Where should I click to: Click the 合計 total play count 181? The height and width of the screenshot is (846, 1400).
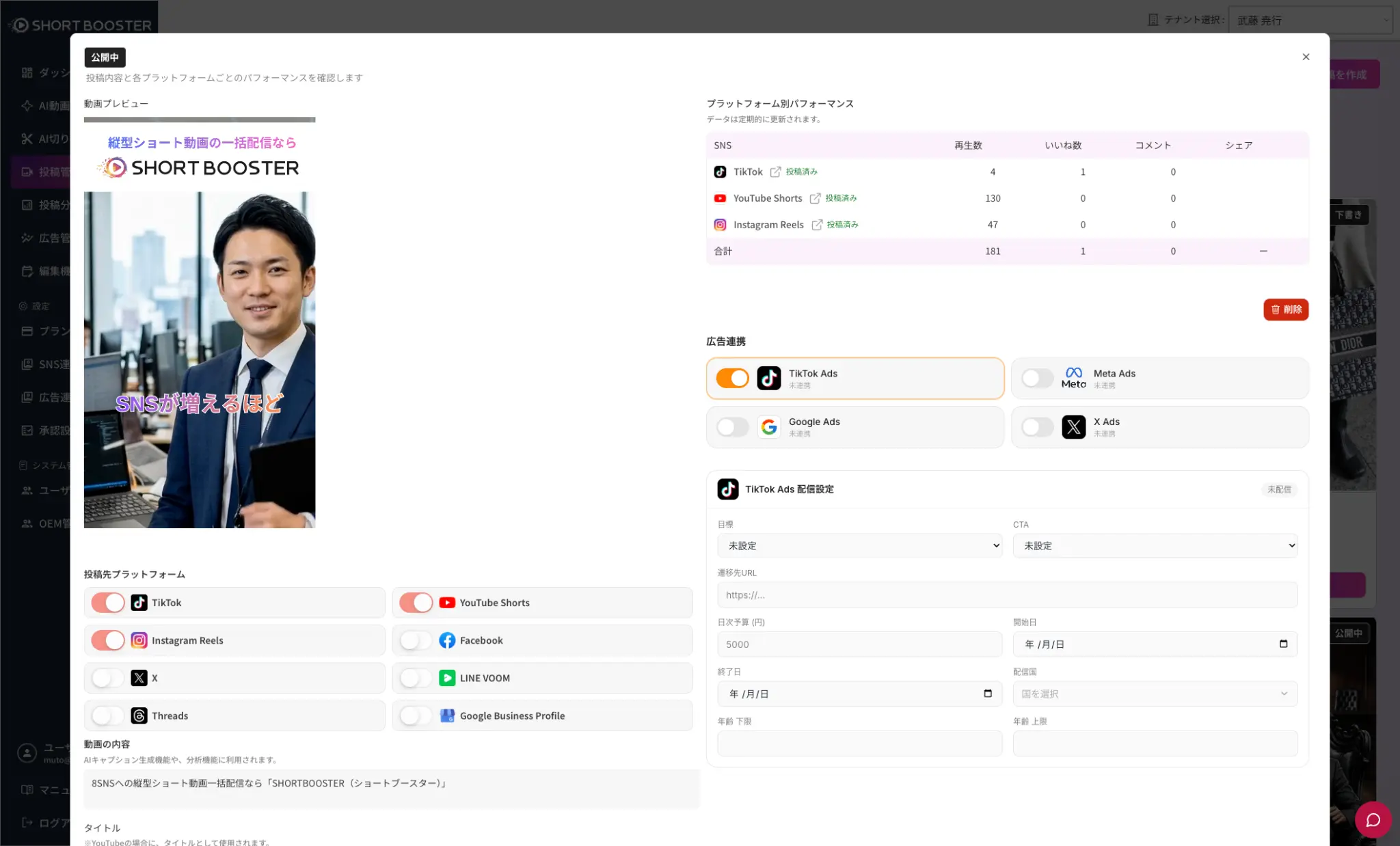993,251
